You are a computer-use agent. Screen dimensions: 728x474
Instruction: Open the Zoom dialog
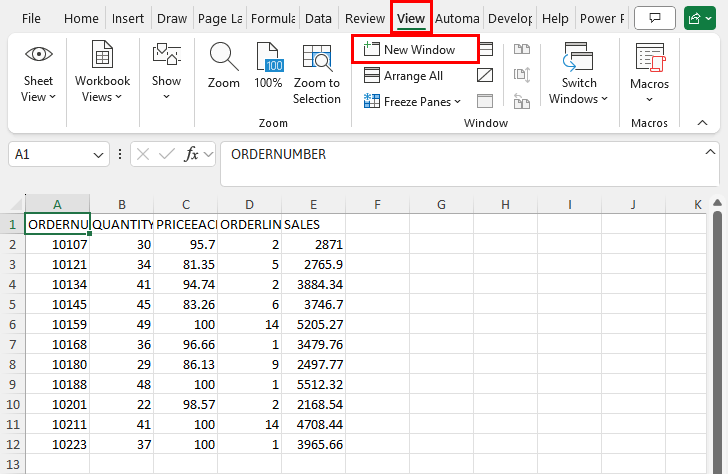pos(224,65)
